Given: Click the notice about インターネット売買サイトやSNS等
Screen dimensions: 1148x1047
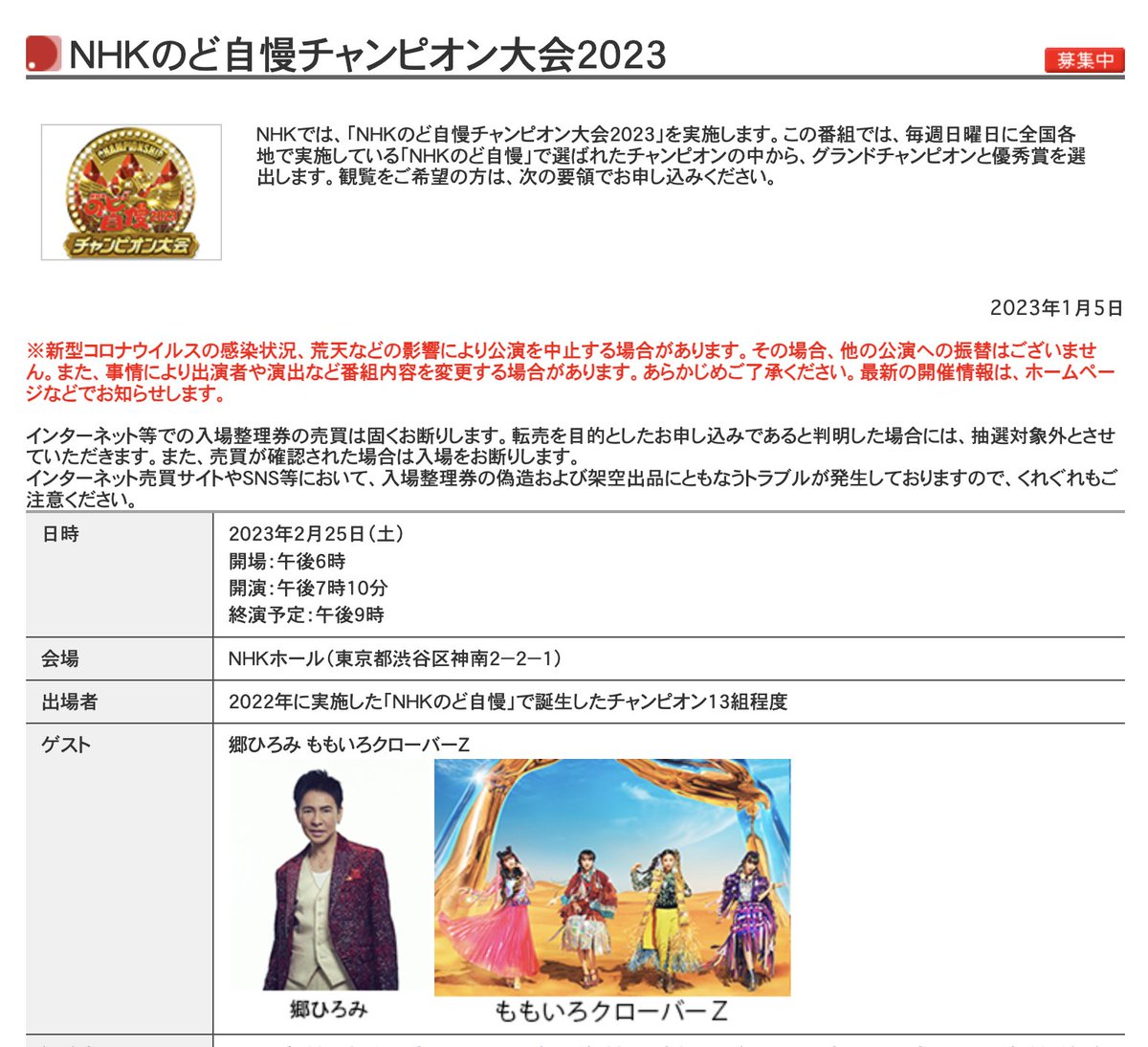Looking at the screenshot, I should click(571, 489).
